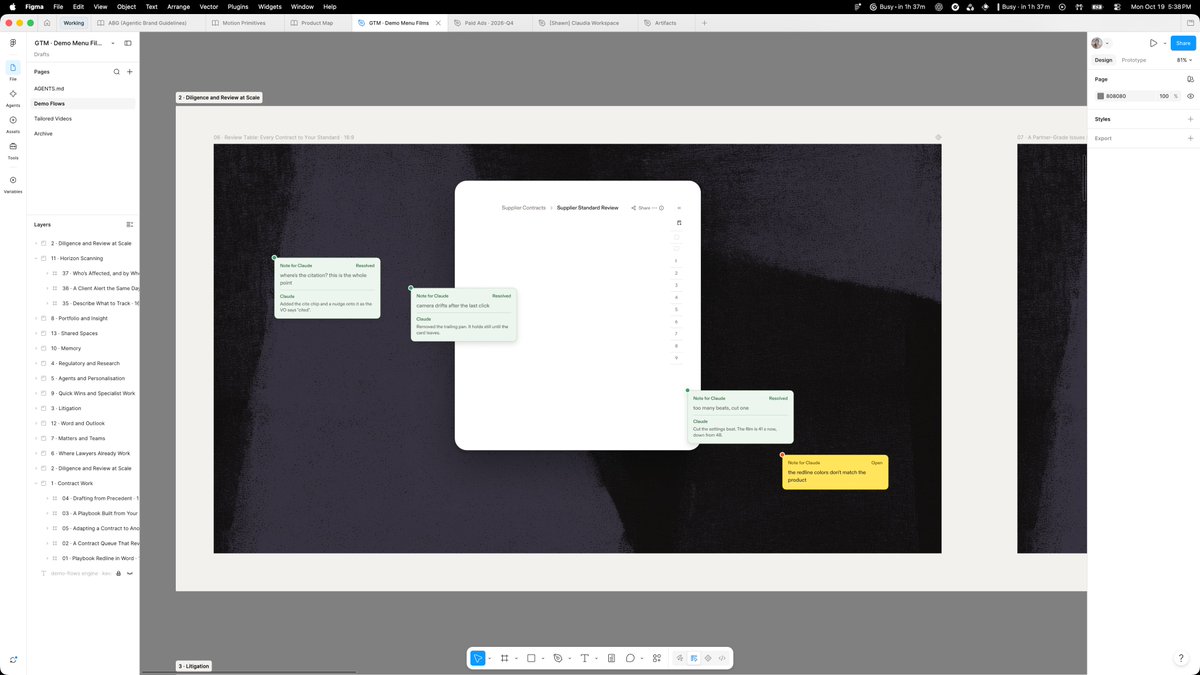
Task: Edit the page color hex value field
Action: 1116,96
